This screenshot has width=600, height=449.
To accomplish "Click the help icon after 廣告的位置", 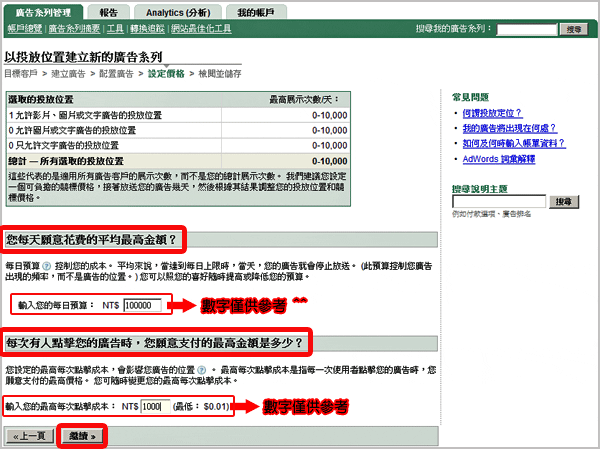I will (202, 370).
